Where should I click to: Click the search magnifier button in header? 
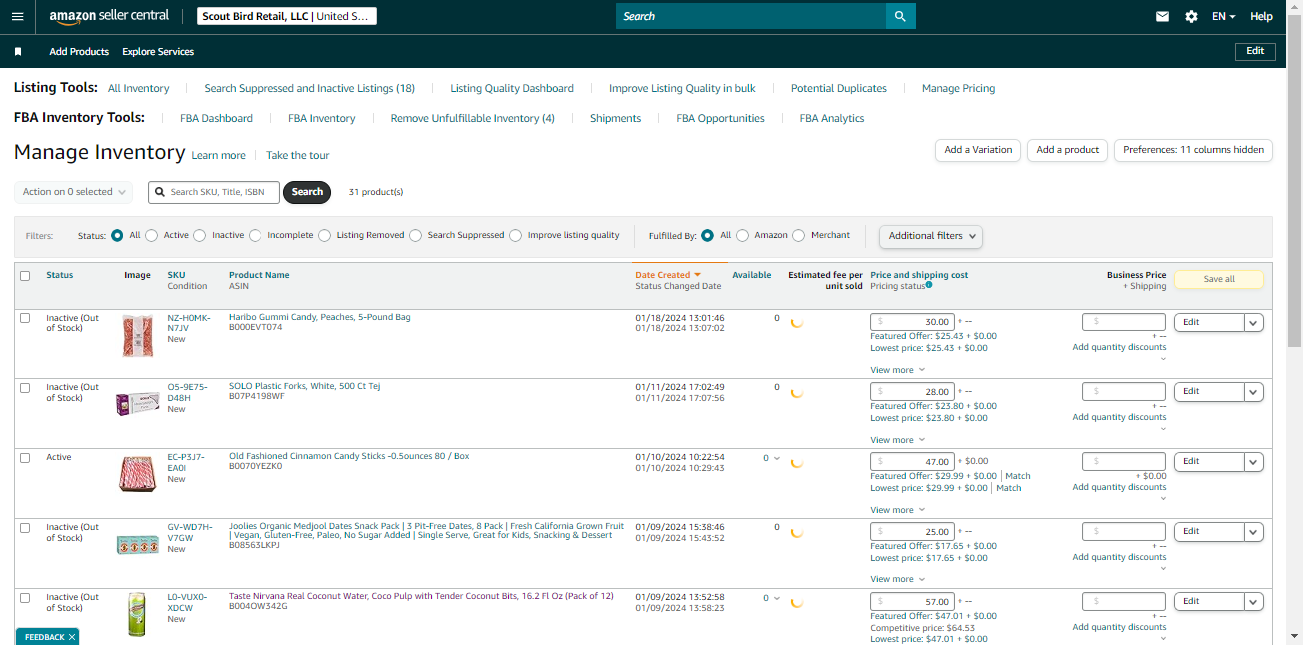pyautogui.click(x=900, y=16)
